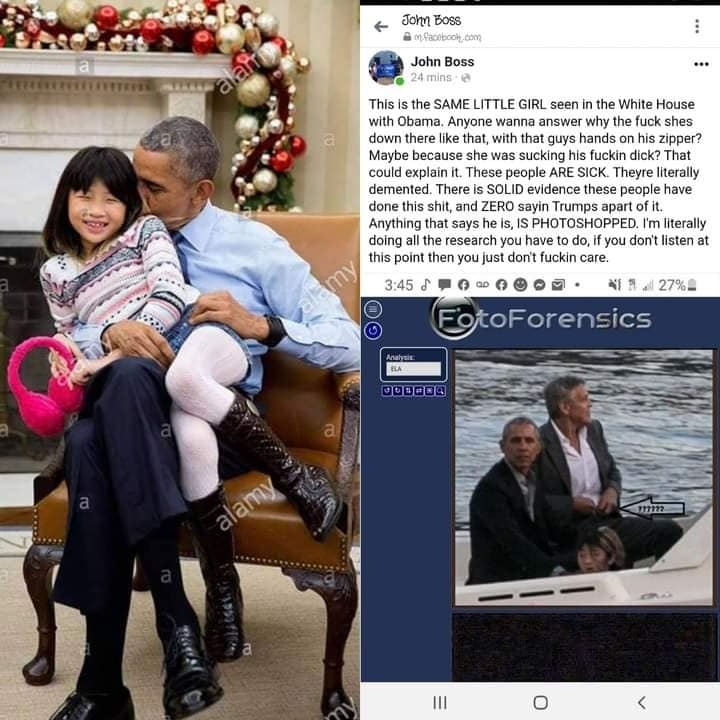Tap Android recent apps navigation button
This screenshot has height=720, width=720.
[x=440, y=702]
